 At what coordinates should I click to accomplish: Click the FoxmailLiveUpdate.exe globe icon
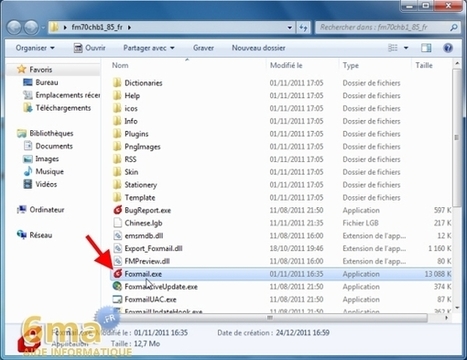click(117, 286)
